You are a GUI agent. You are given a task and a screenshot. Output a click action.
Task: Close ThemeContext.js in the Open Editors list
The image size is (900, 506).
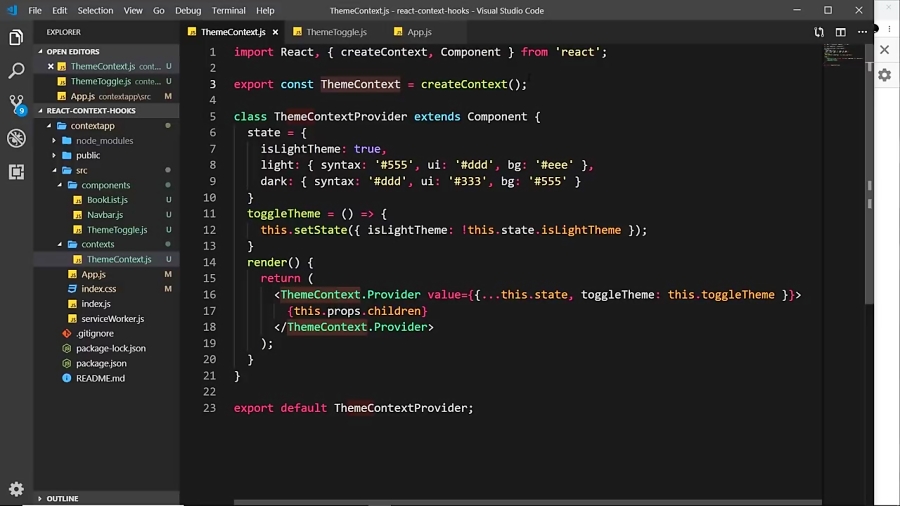pyautogui.click(x=51, y=67)
